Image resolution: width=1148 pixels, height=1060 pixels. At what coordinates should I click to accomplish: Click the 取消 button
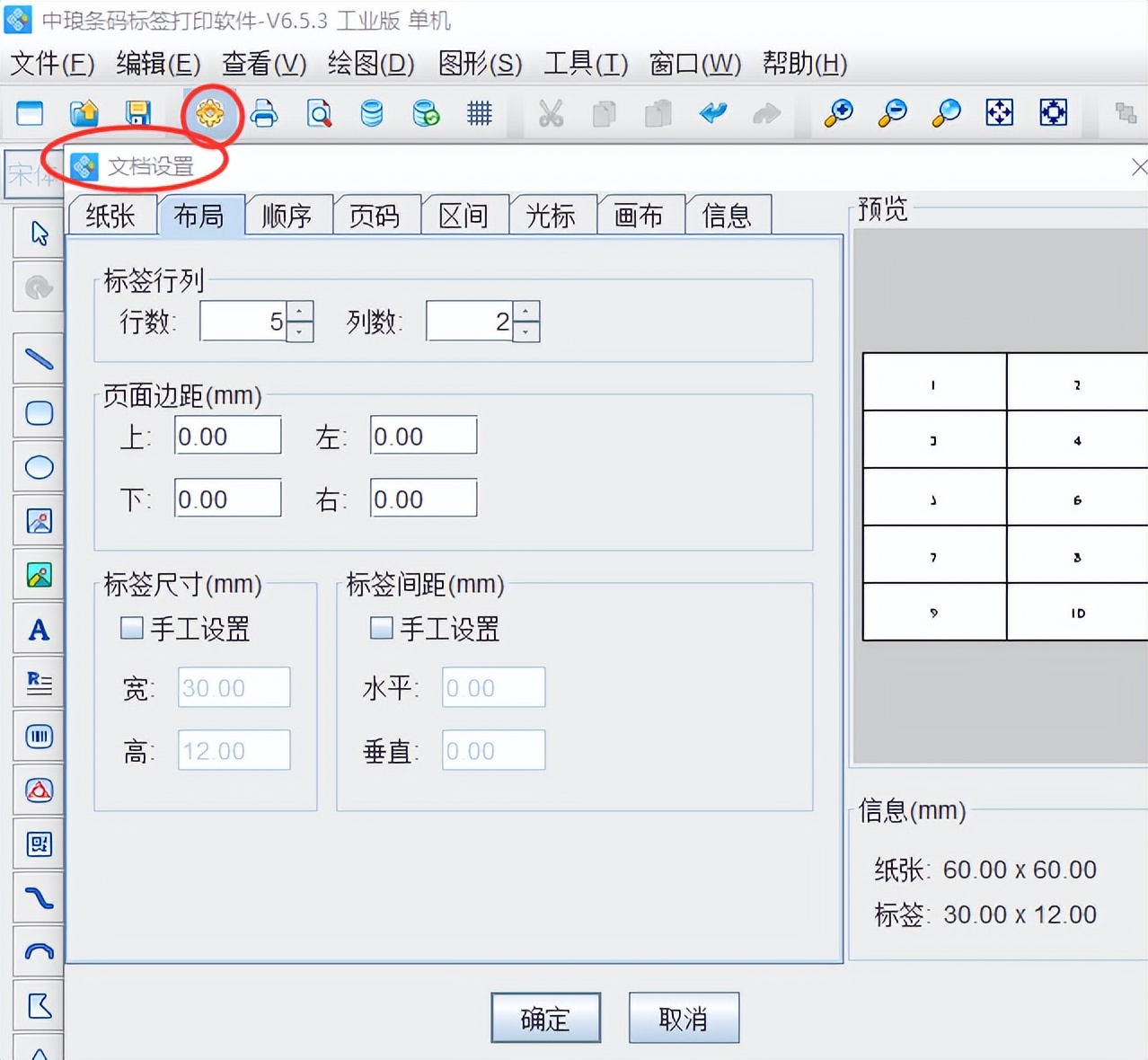click(684, 1018)
